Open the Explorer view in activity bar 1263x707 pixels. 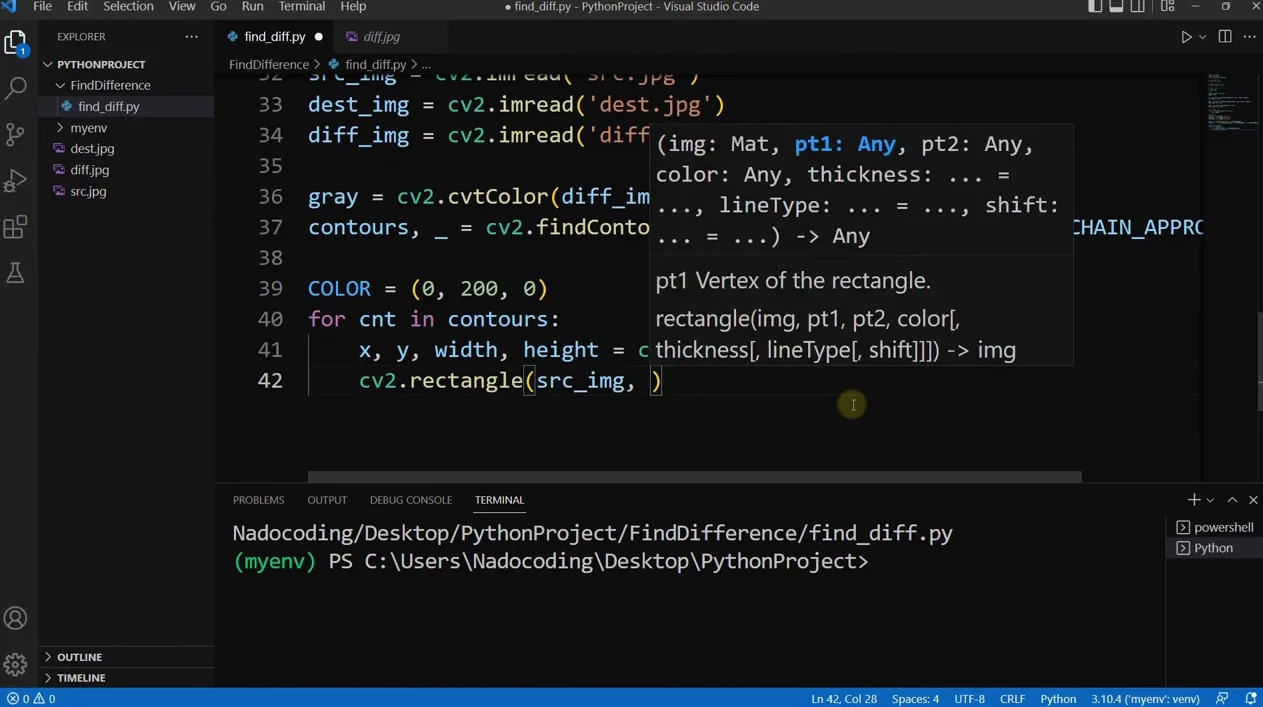pos(16,42)
